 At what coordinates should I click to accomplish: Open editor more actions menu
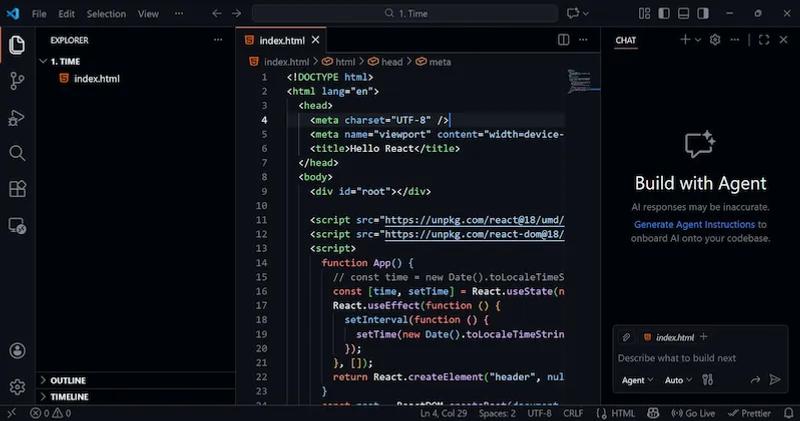tap(583, 40)
